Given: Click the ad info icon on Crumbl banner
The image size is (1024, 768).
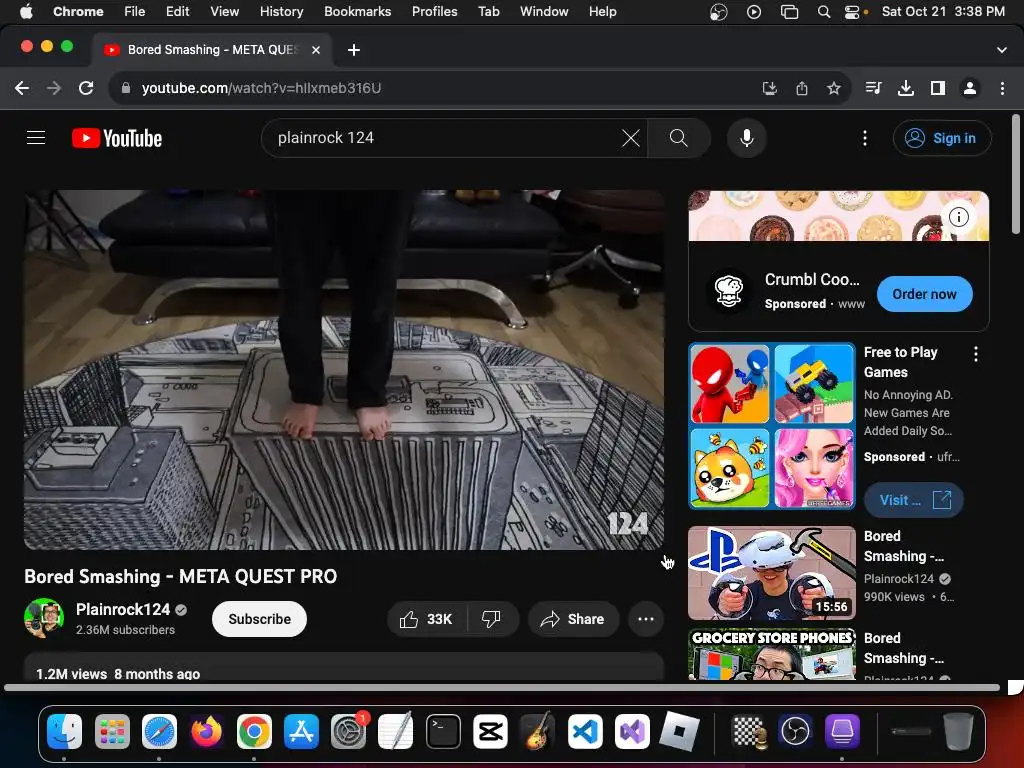Looking at the screenshot, I should [958, 217].
